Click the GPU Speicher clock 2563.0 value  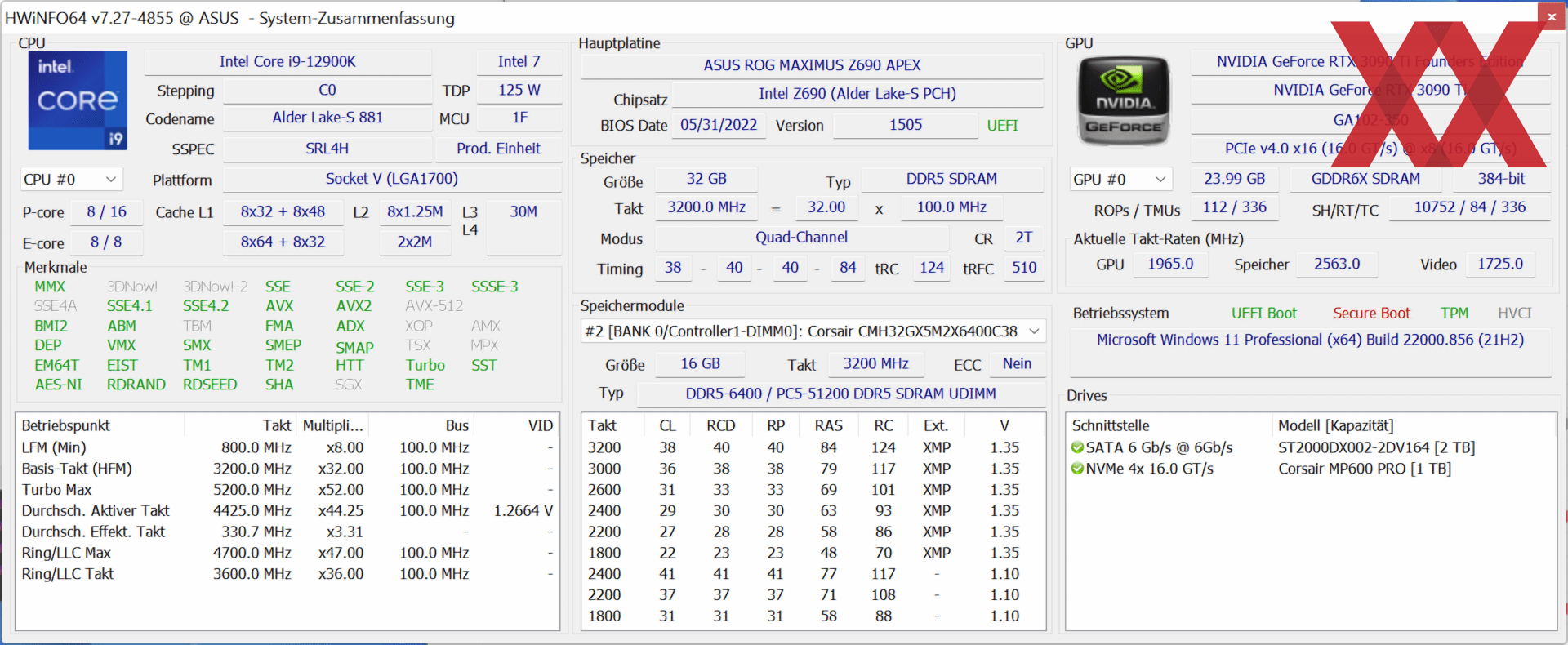pos(1337,265)
